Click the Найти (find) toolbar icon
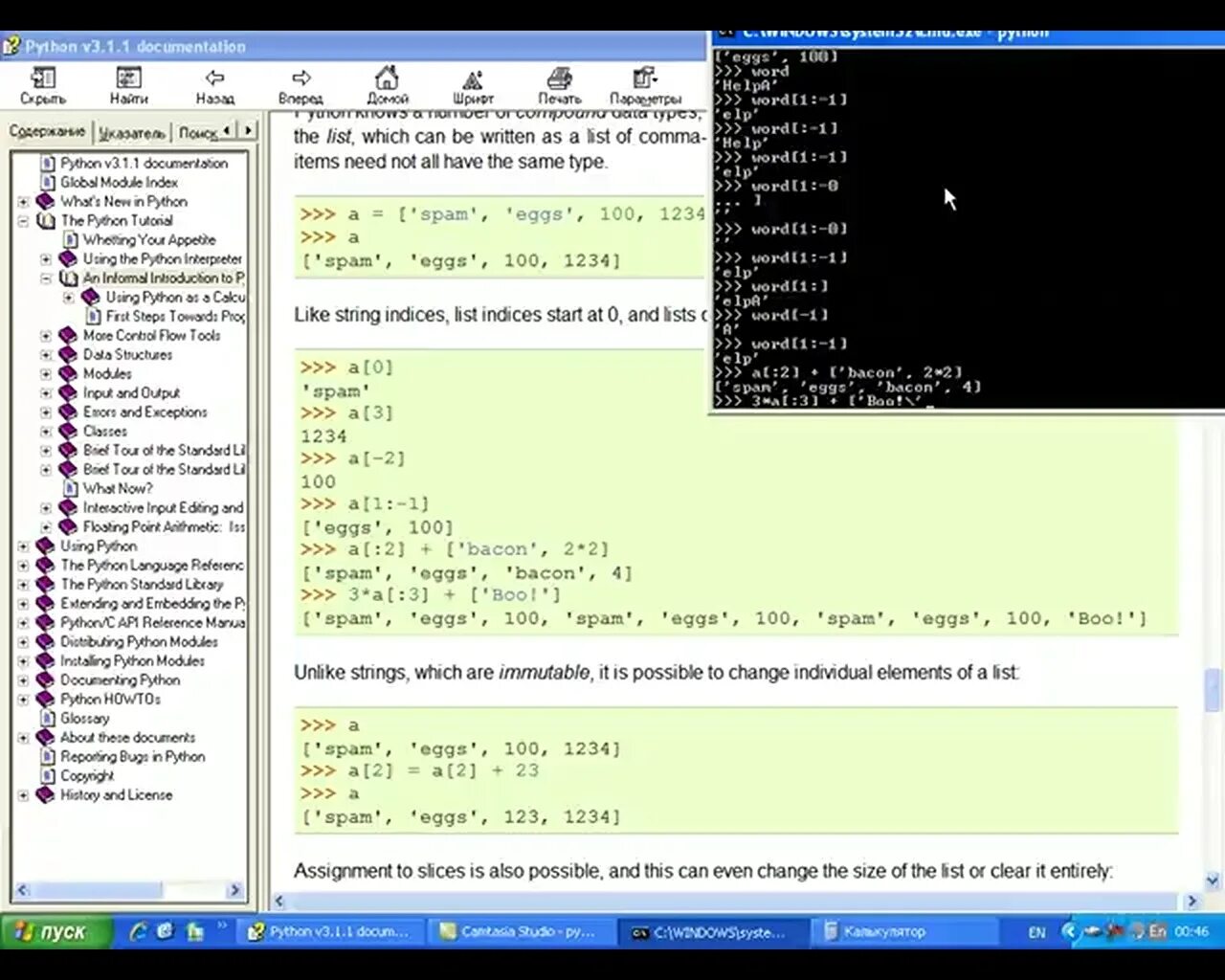The image size is (1225, 980). pyautogui.click(x=128, y=78)
